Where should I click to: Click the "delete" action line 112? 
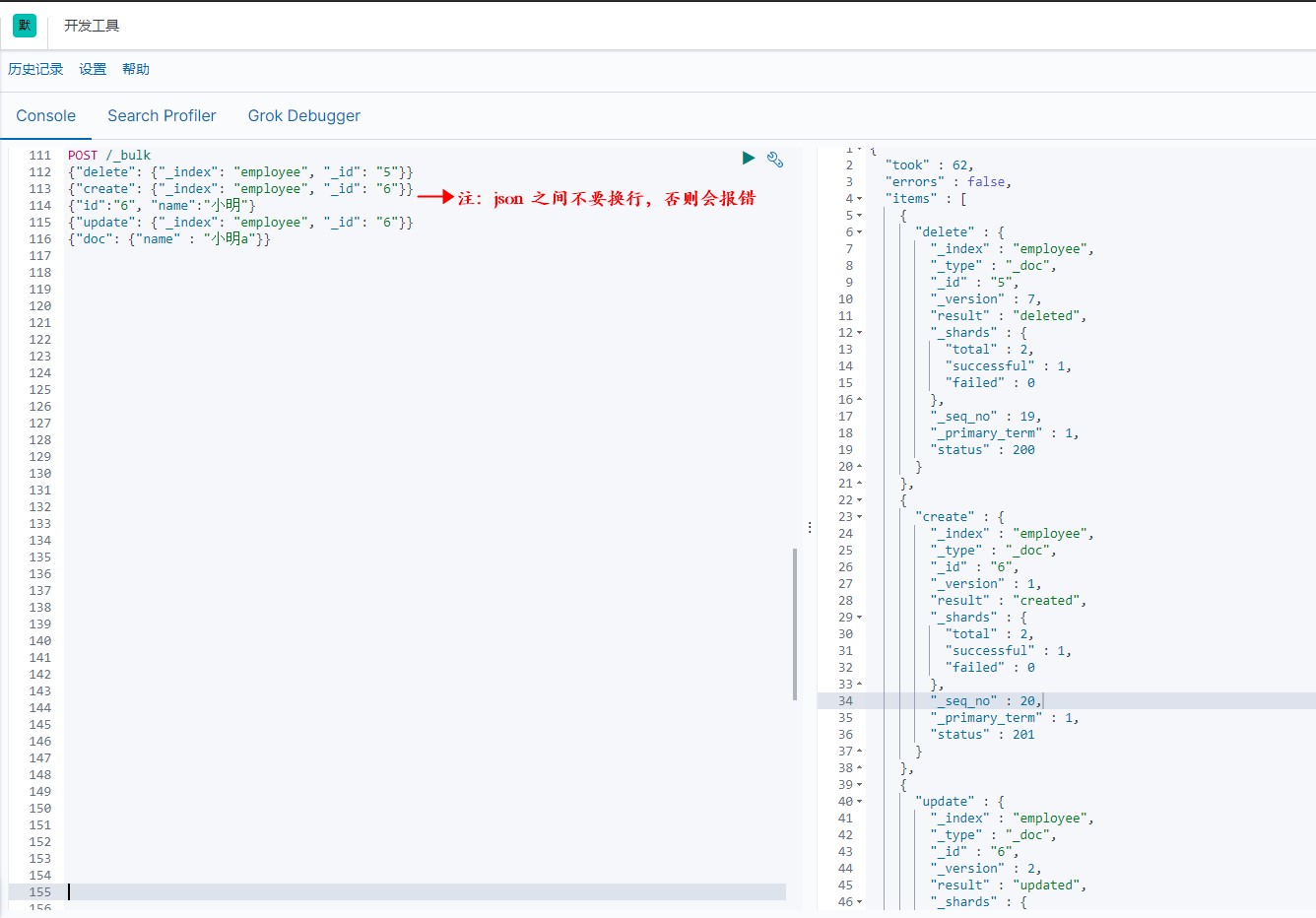click(240, 172)
